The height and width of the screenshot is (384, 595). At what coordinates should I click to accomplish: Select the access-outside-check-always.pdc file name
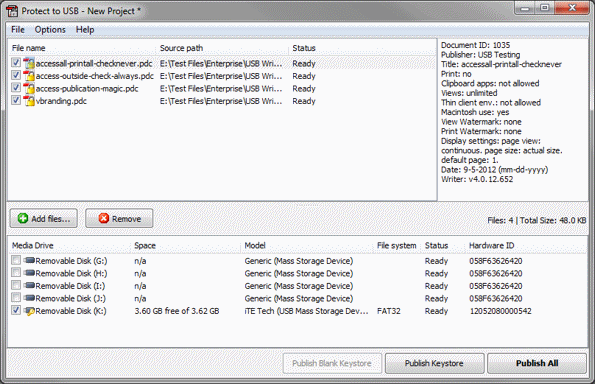(x=95, y=76)
